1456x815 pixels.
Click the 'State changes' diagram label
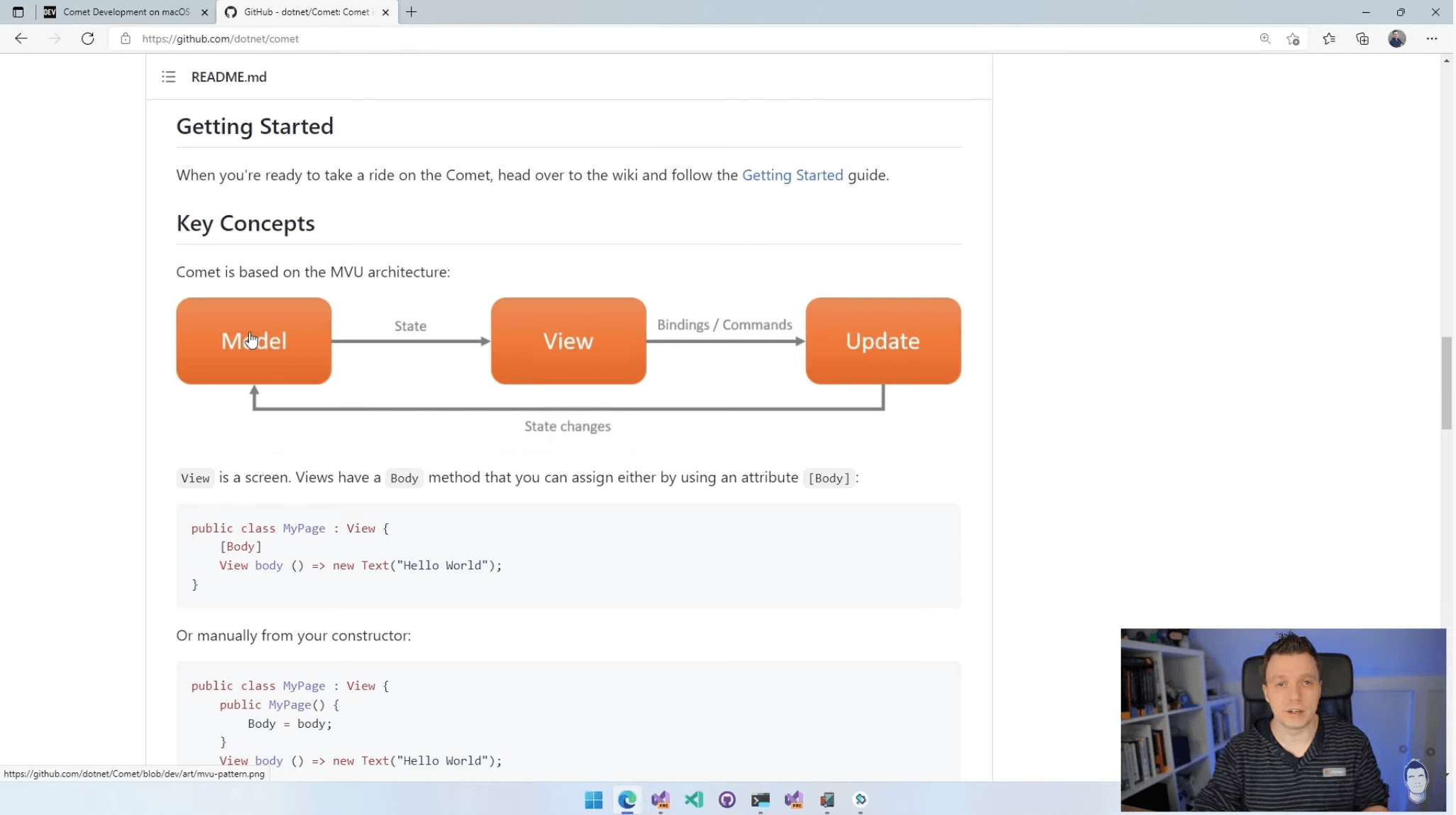[x=568, y=427]
